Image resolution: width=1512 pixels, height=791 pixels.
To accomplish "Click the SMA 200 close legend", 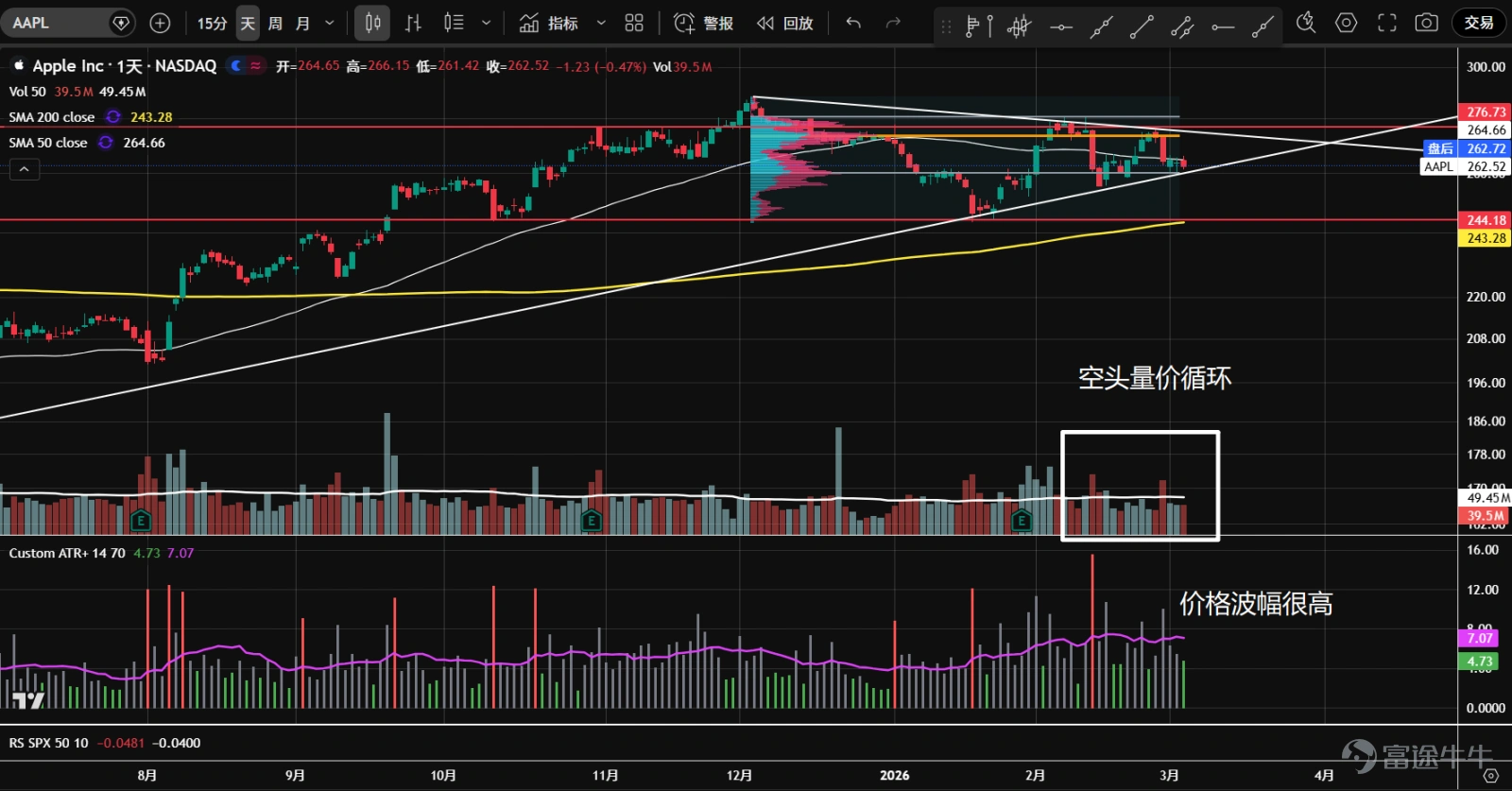I will [x=52, y=117].
